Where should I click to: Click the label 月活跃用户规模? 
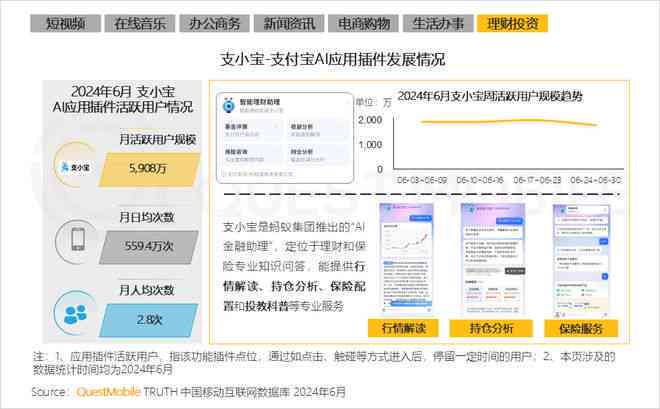click(x=157, y=139)
